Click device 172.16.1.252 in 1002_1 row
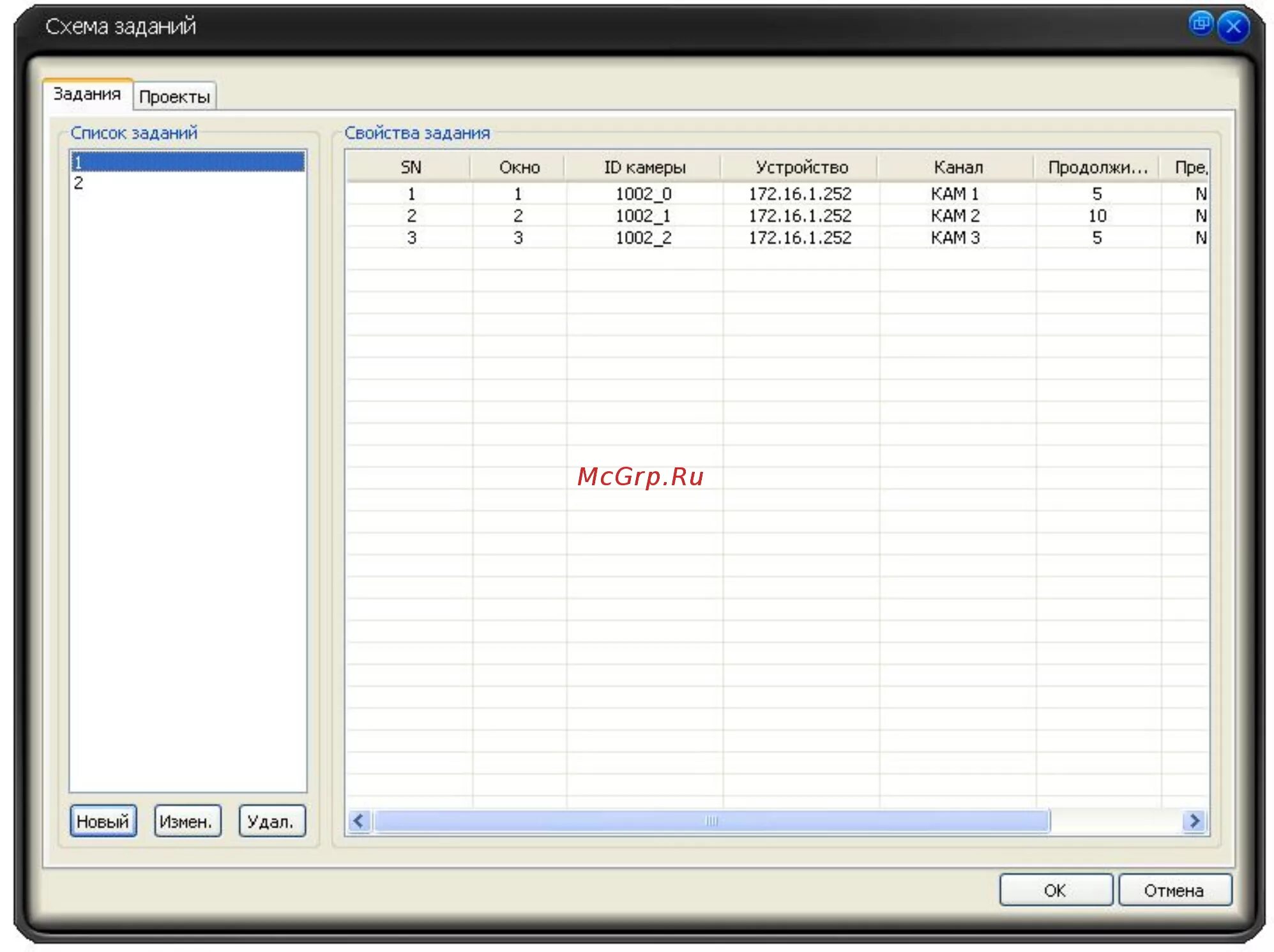This screenshot has height=952, width=1274. point(800,216)
